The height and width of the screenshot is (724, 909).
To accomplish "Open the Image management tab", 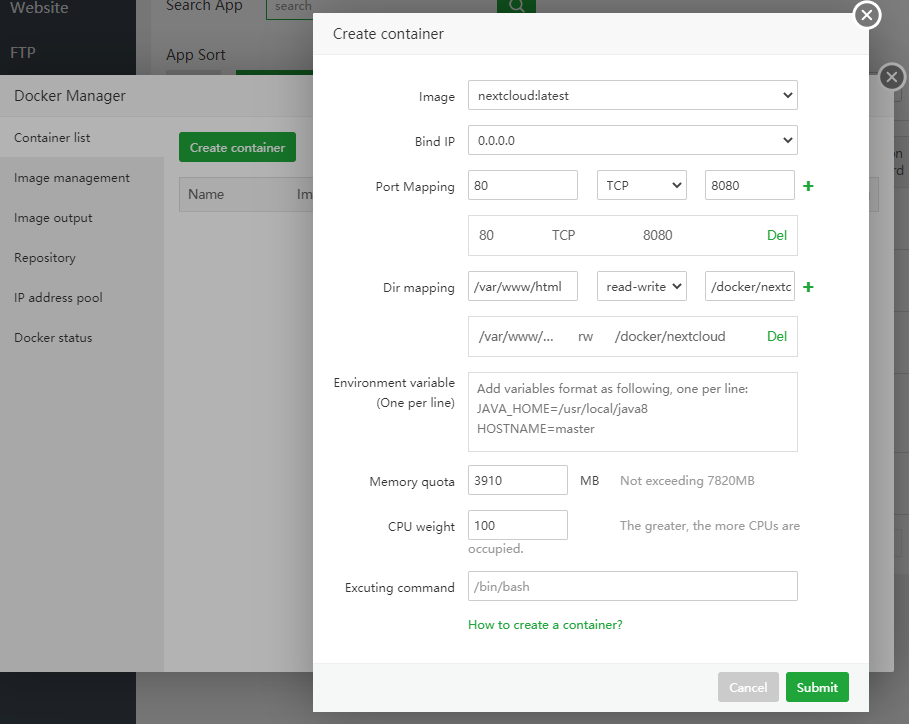I will click(72, 178).
